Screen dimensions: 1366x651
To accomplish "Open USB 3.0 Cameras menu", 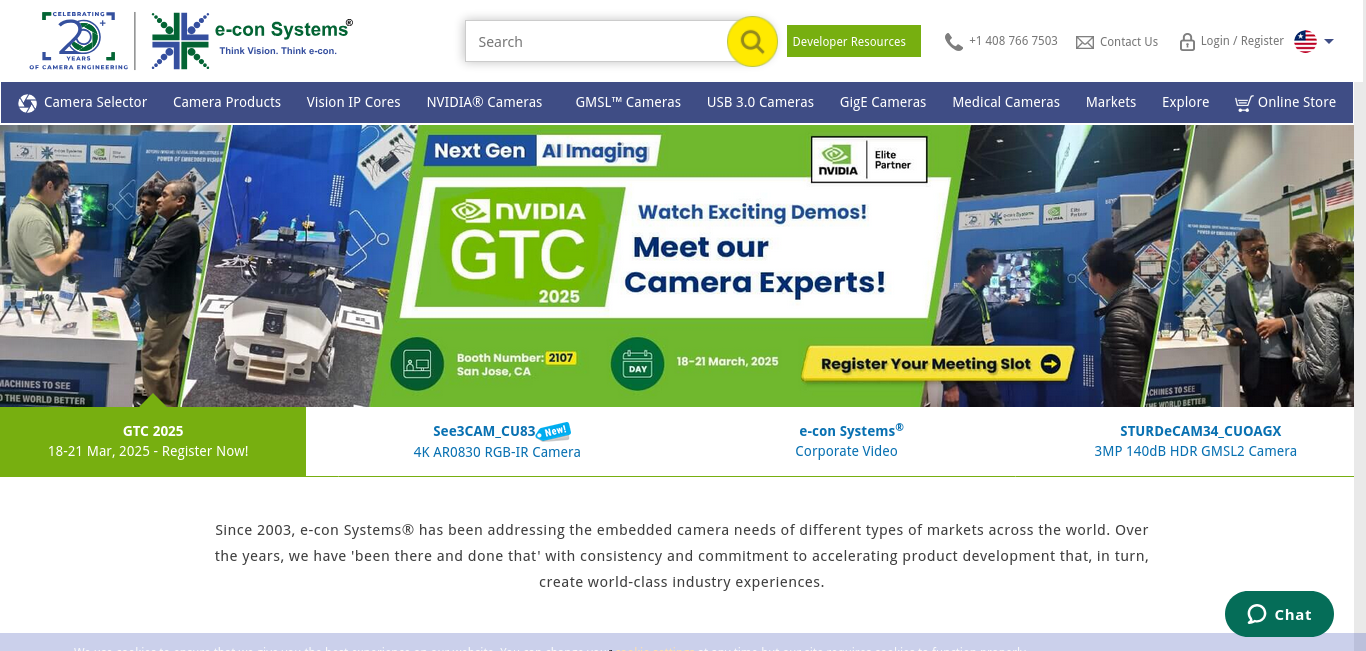I will [x=760, y=102].
